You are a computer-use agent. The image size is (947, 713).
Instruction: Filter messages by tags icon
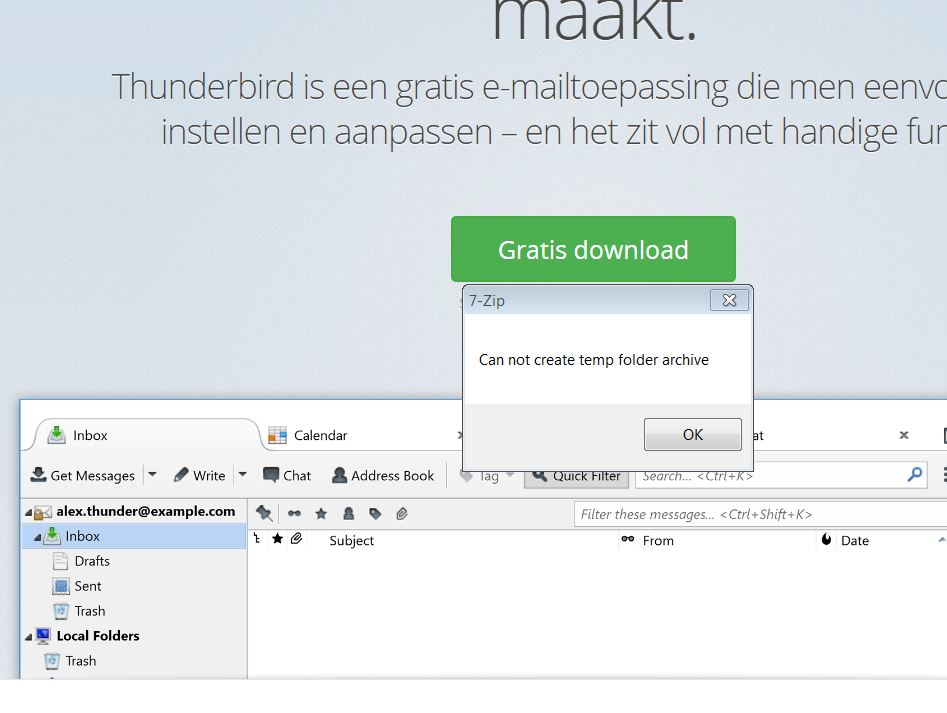tap(374, 513)
